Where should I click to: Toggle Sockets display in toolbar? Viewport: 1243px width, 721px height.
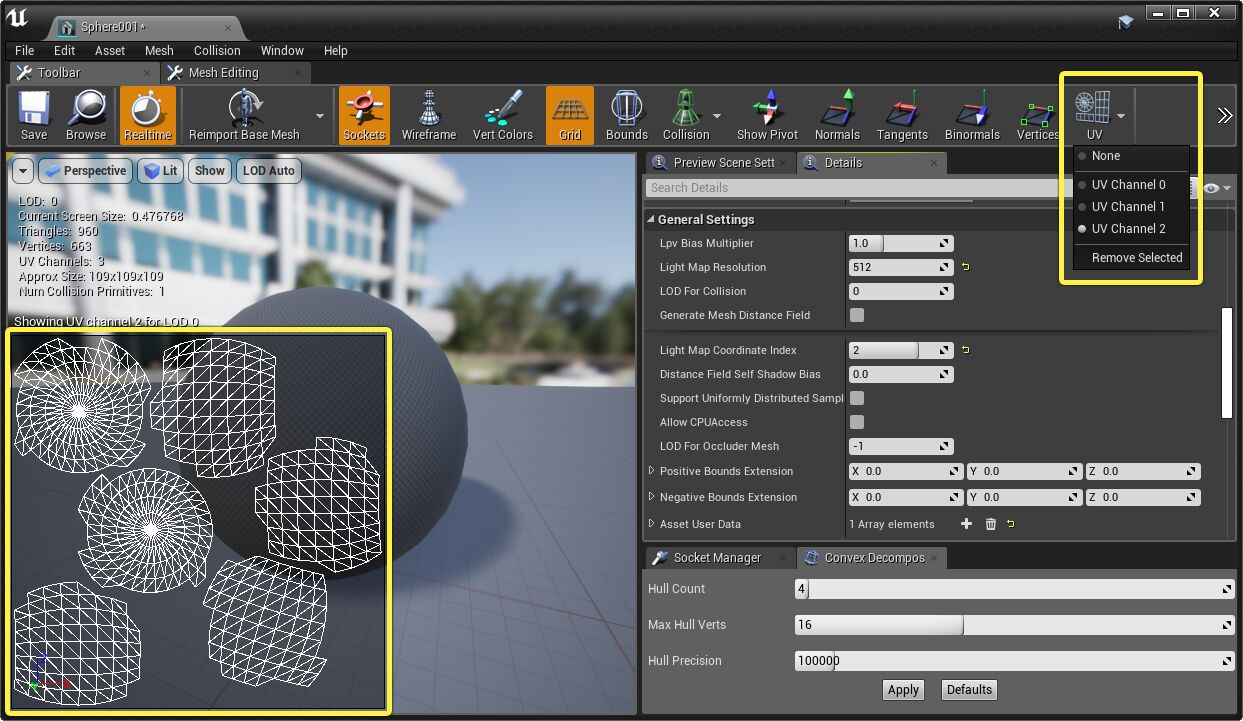(364, 115)
